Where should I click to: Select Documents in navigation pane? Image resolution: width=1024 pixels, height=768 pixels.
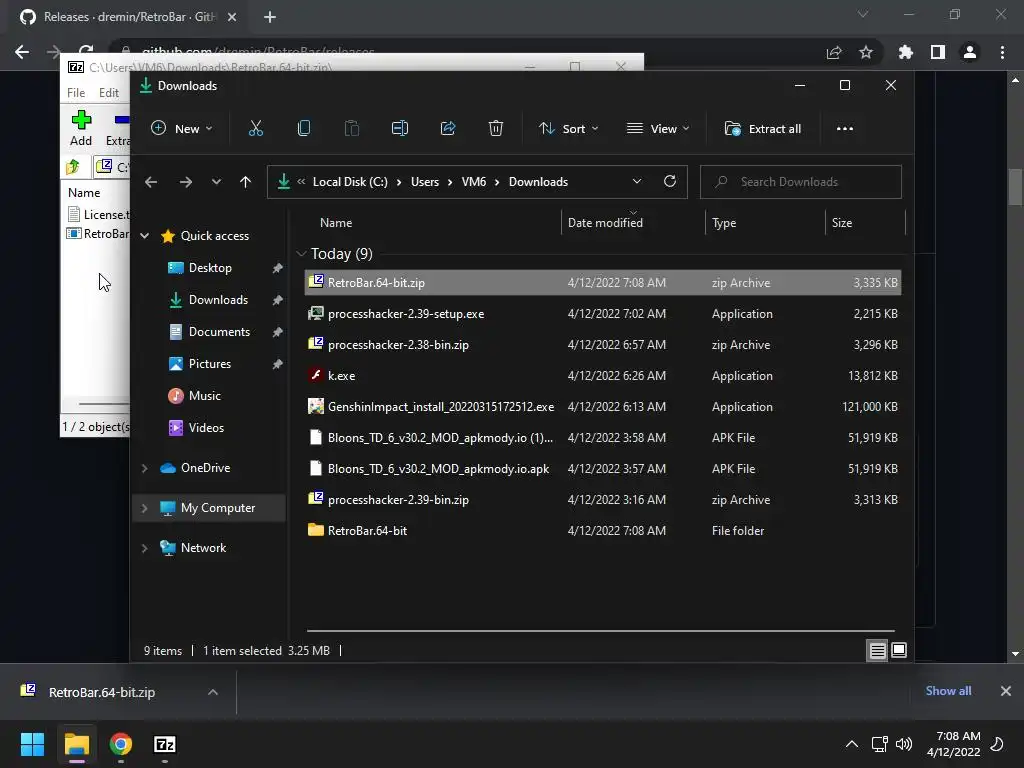click(x=219, y=332)
